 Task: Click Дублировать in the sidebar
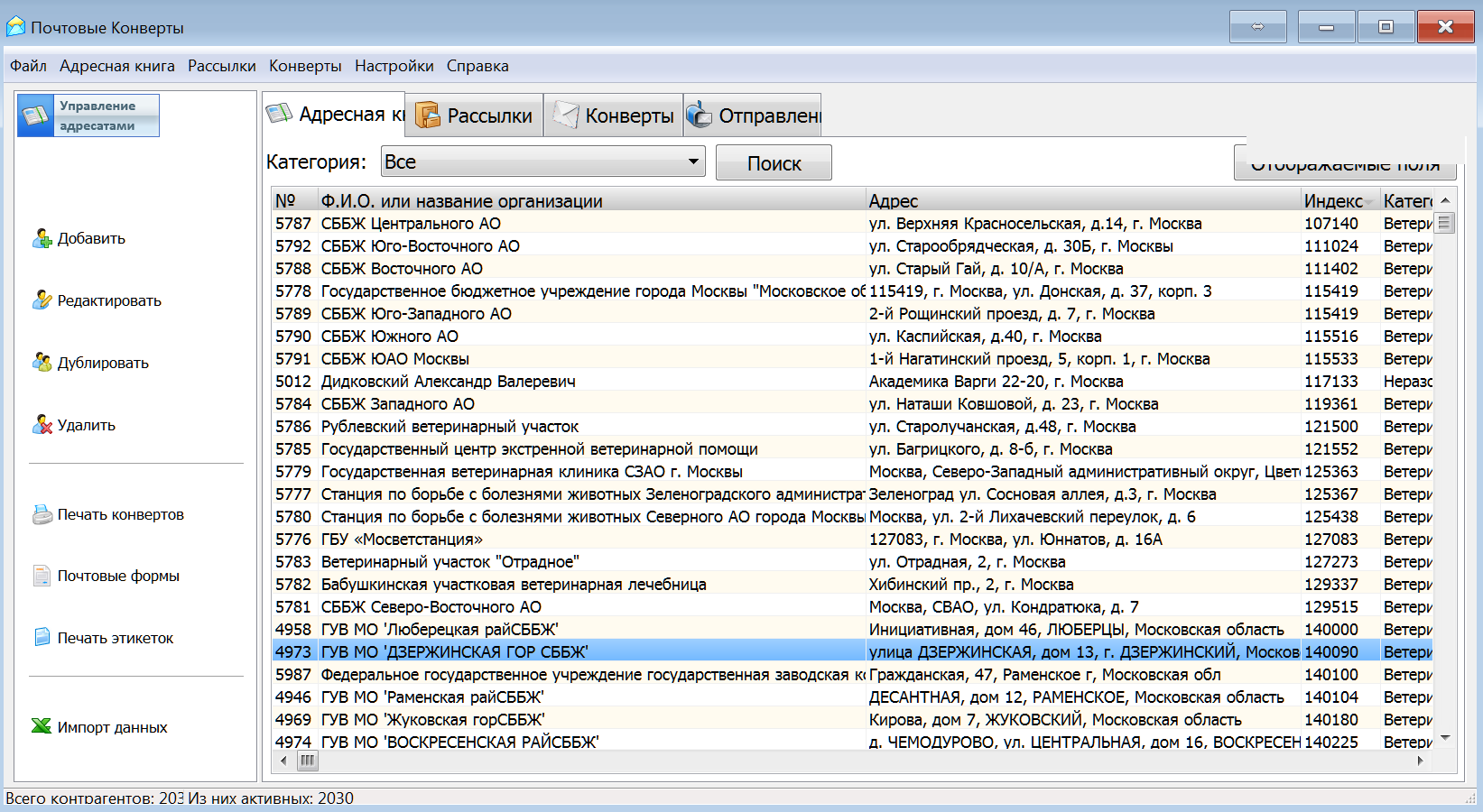pos(103,363)
